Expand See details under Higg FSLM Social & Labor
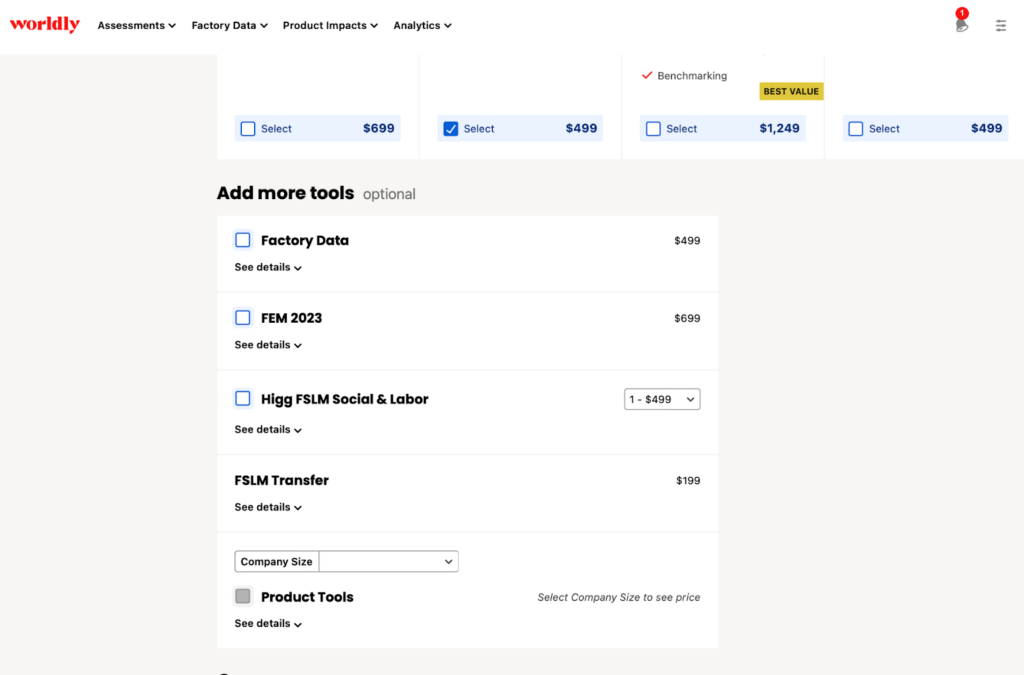 [x=268, y=430]
